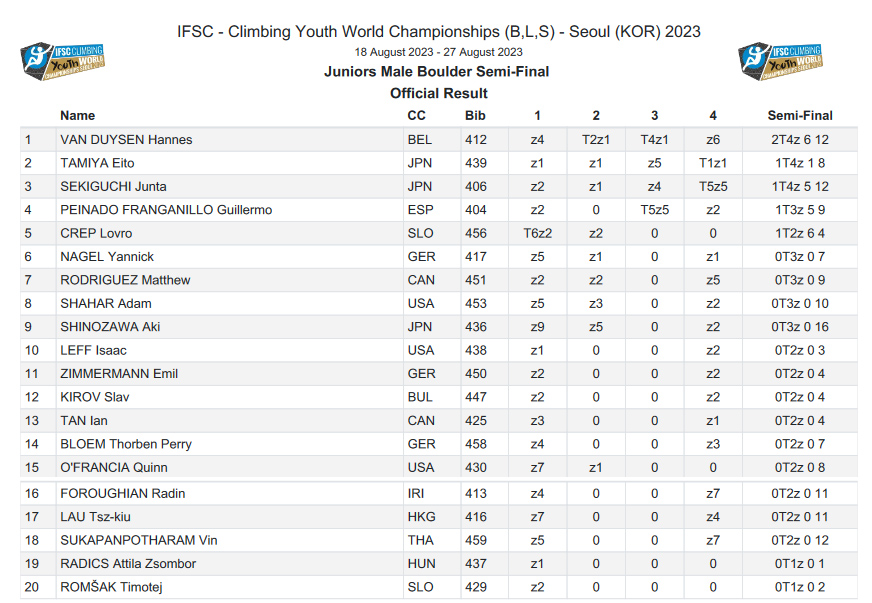Select the row for ZIMMERMANN Emil
This screenshot has height=603, width=872.
pos(119,374)
